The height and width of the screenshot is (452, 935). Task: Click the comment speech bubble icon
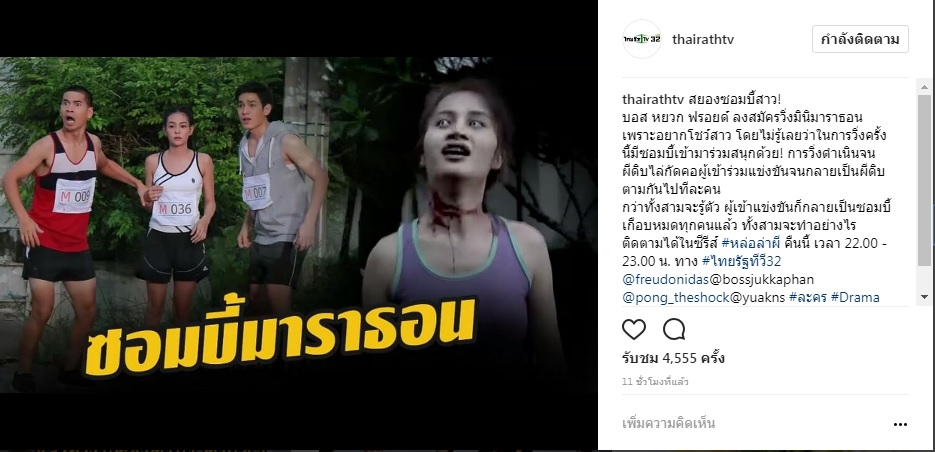pos(674,329)
